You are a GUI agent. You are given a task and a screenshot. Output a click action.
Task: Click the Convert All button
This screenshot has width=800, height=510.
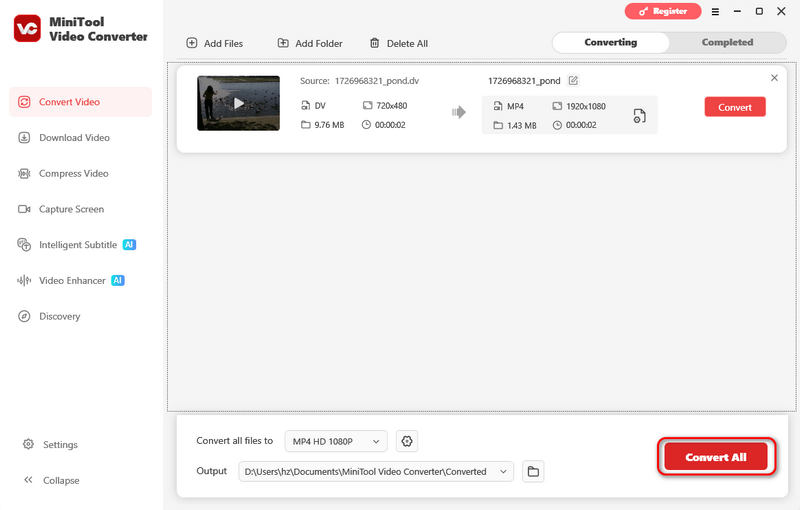click(x=716, y=457)
